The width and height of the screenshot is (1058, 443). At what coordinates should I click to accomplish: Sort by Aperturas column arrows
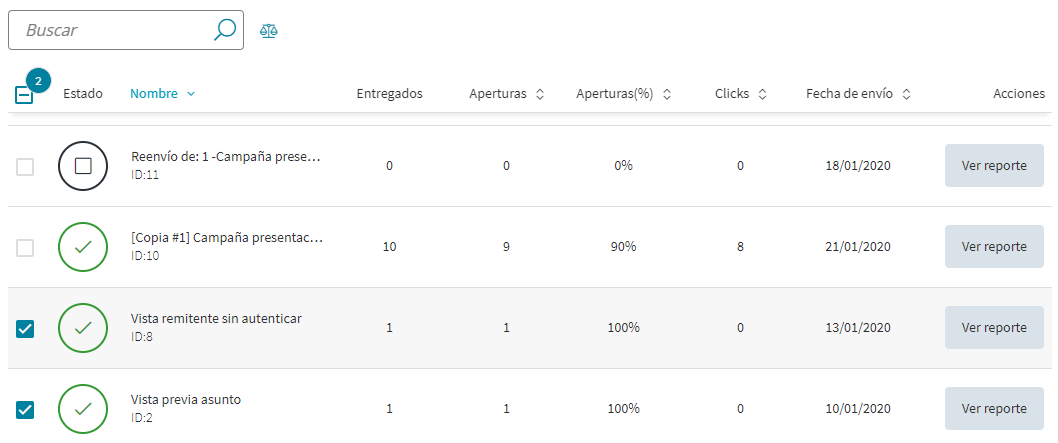540,94
